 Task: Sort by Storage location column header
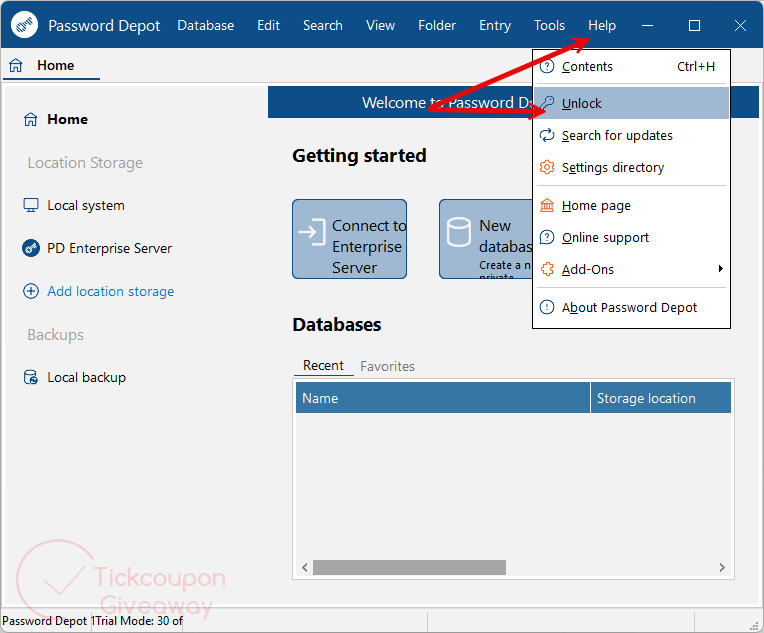point(661,398)
